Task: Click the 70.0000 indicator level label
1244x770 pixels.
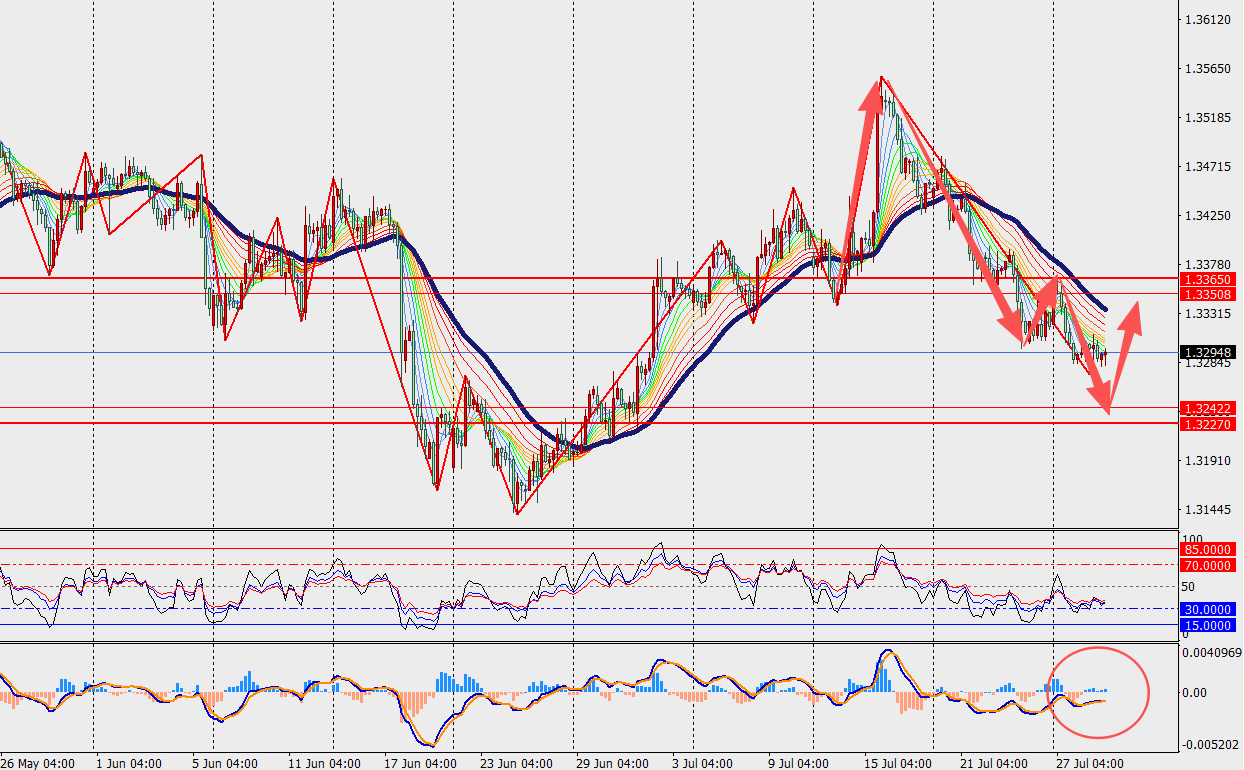Action: tap(1207, 565)
